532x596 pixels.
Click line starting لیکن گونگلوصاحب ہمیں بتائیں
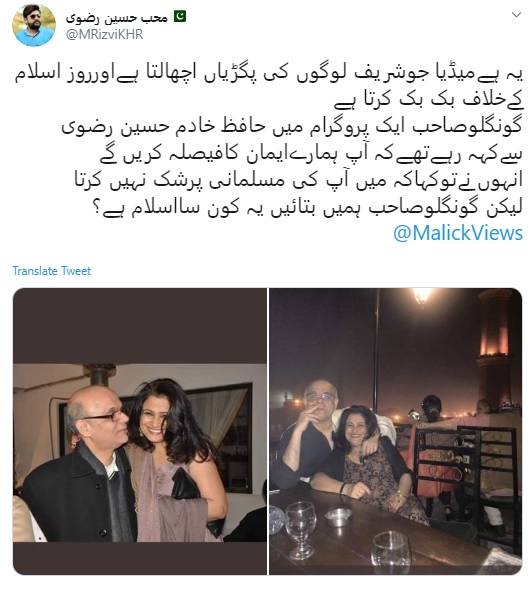pos(308,208)
